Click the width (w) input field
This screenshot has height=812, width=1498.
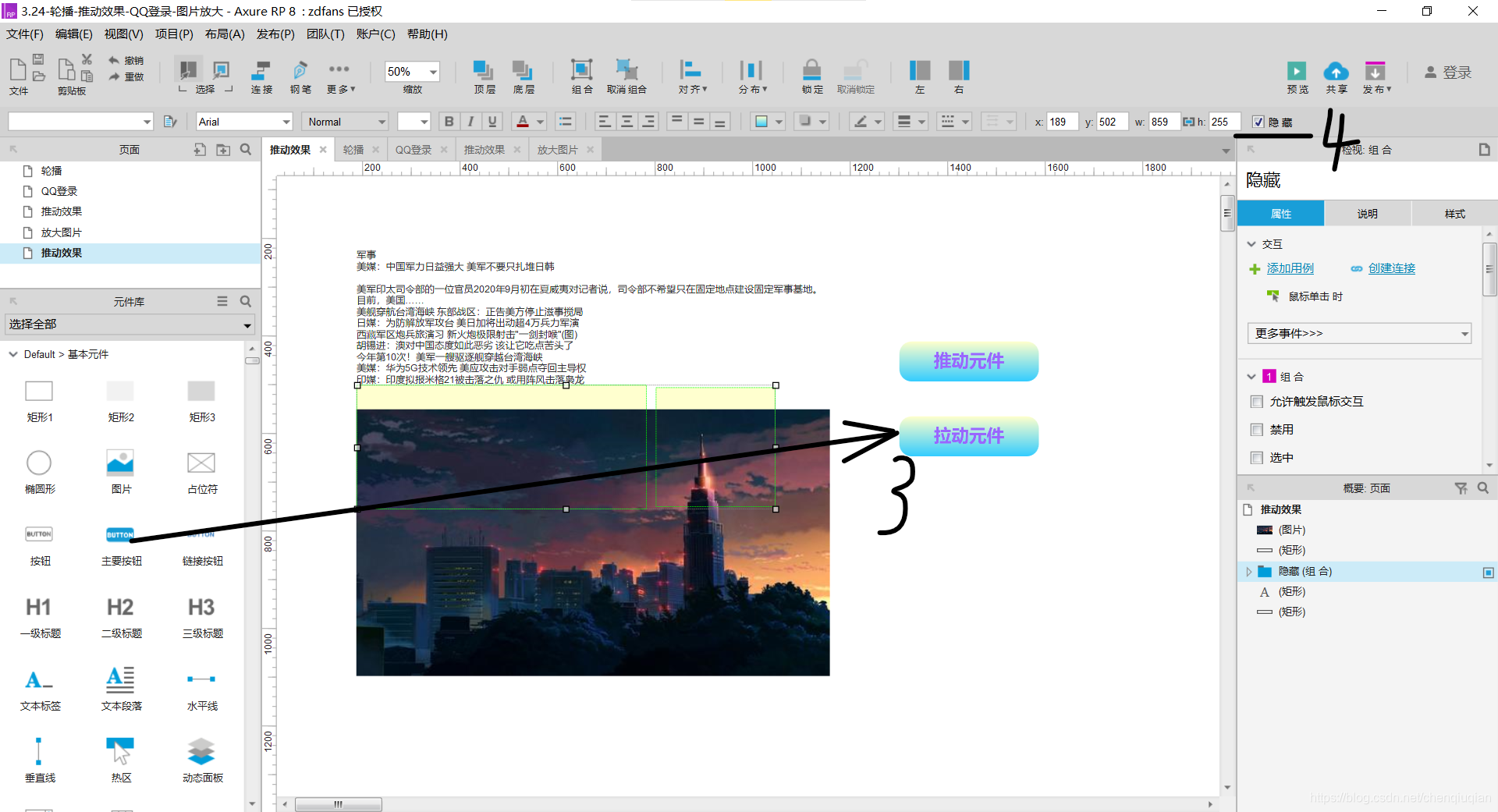1165,122
